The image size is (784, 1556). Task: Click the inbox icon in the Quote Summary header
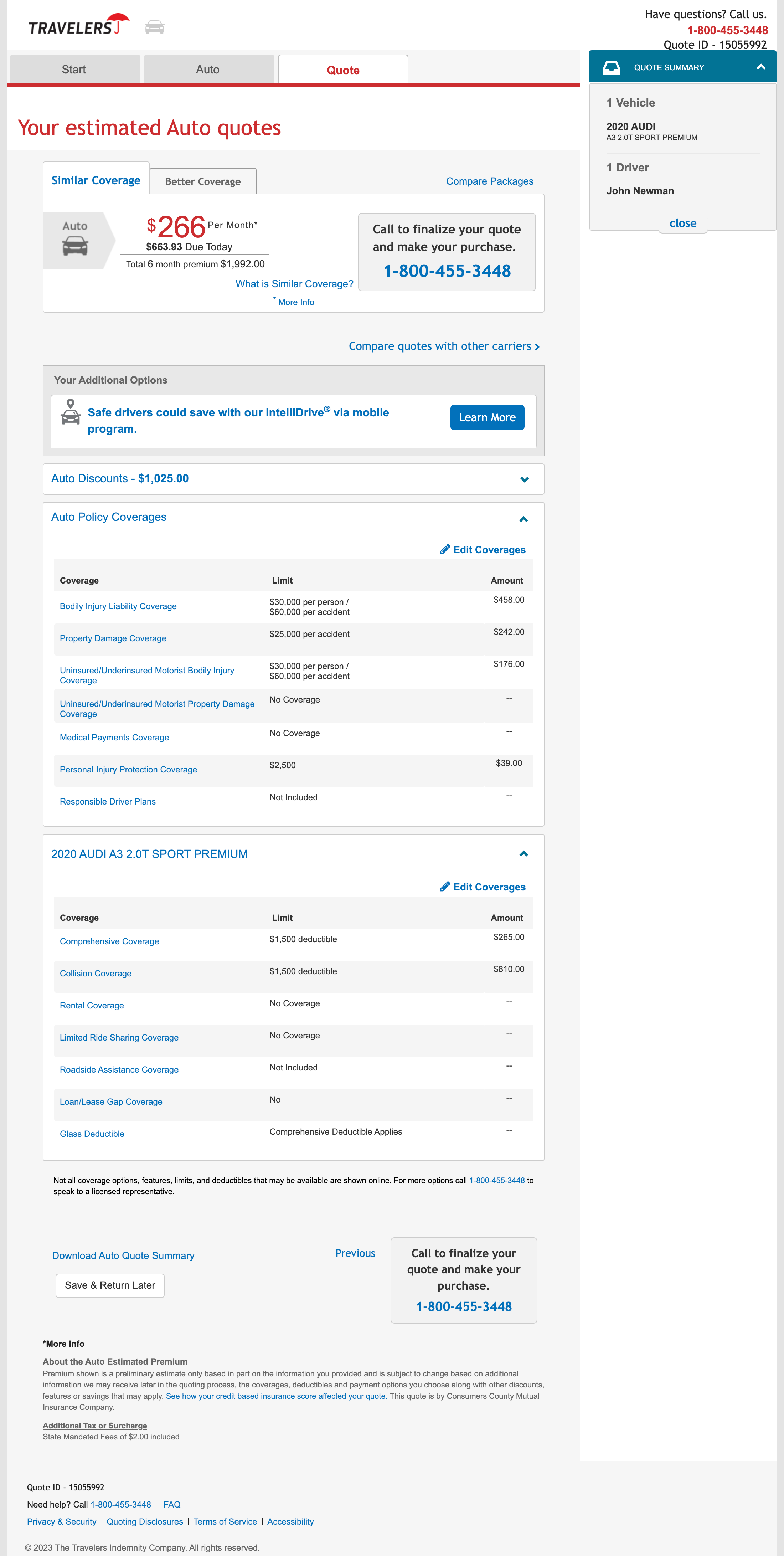click(613, 67)
